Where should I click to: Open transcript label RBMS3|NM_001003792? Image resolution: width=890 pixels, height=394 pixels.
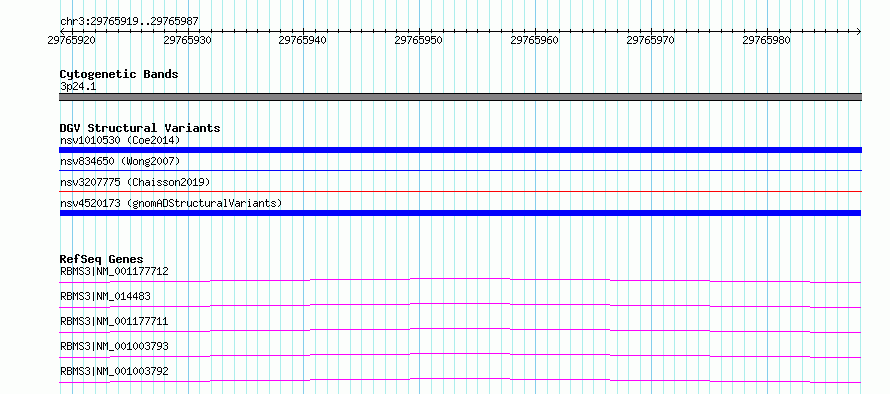[x=114, y=371]
